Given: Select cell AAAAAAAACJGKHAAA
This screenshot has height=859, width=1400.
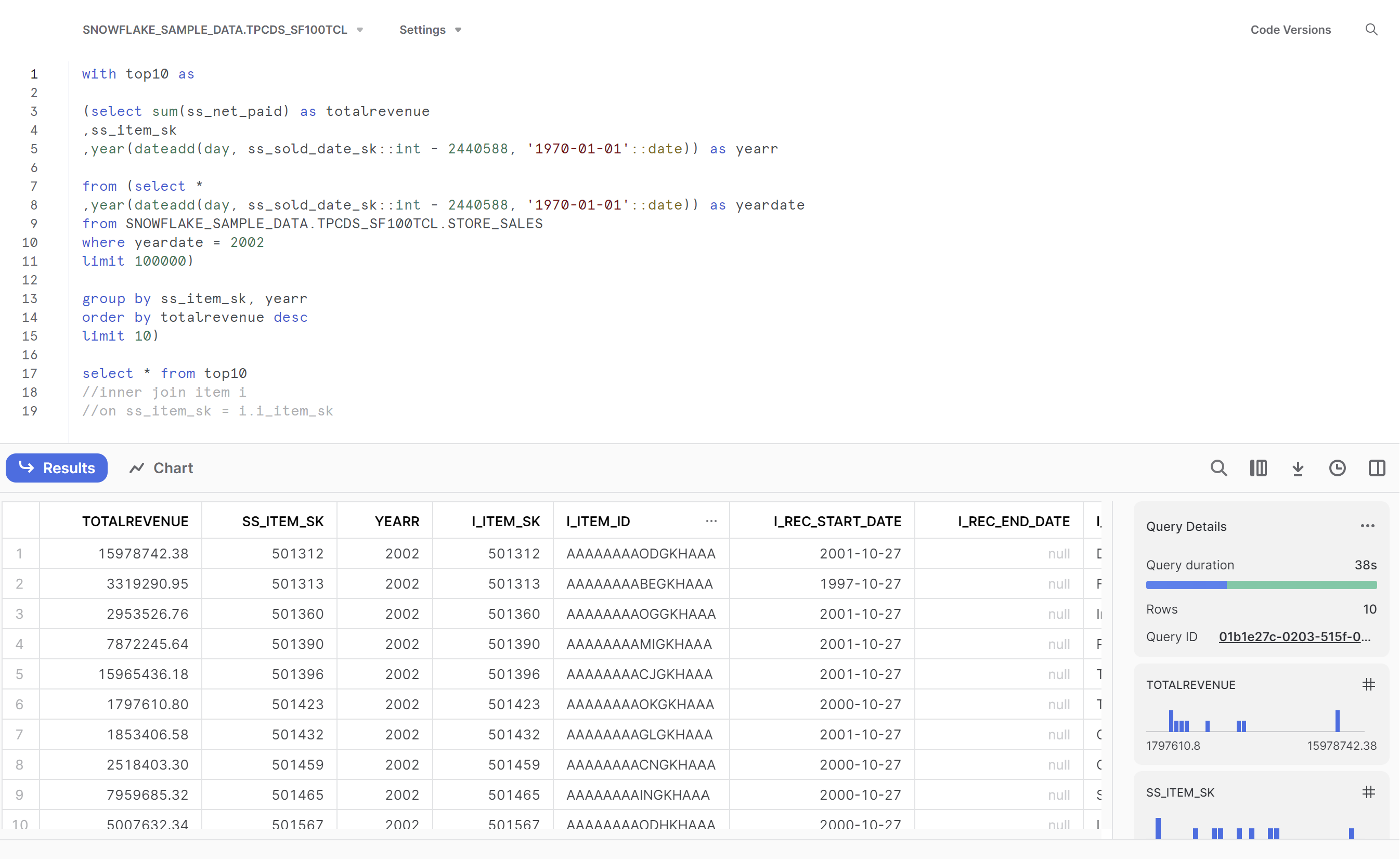Looking at the screenshot, I should point(641,674).
